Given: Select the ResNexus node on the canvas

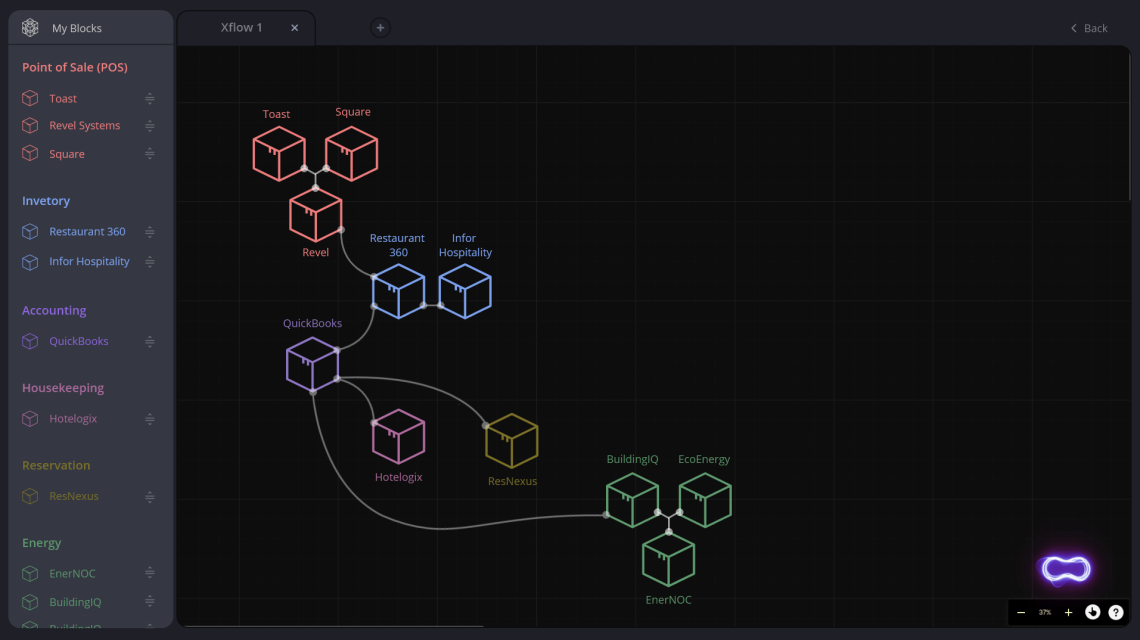Looking at the screenshot, I should [x=512, y=440].
